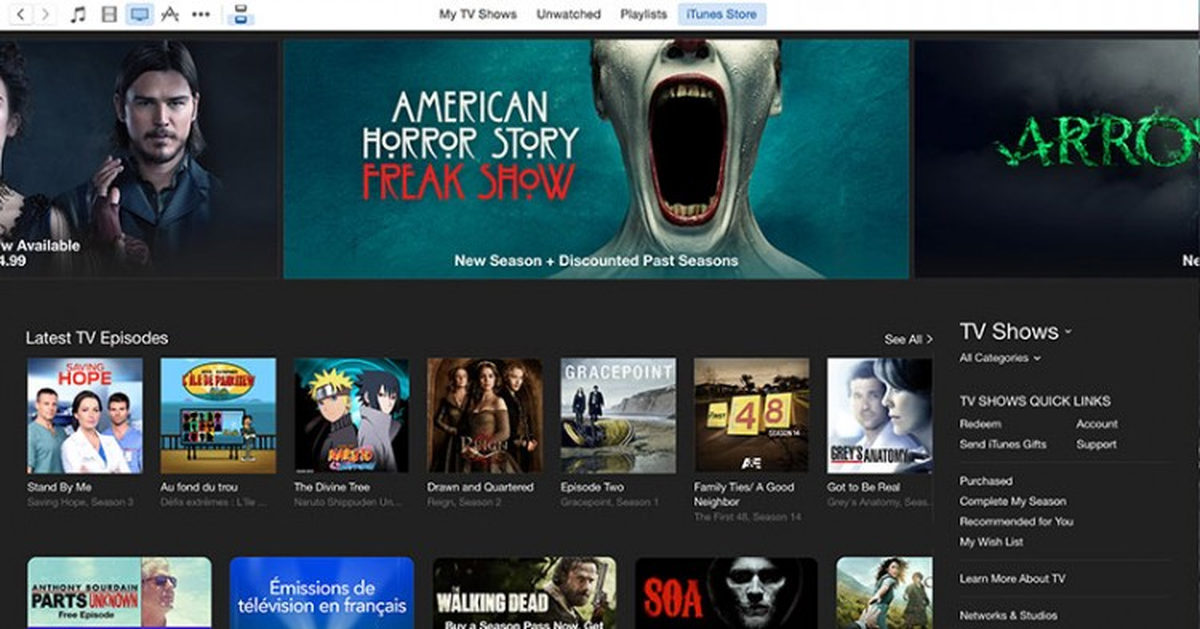Screen dimensions: 1200x629
Task: Open the Gracepoint episode artwork
Action: (618, 415)
